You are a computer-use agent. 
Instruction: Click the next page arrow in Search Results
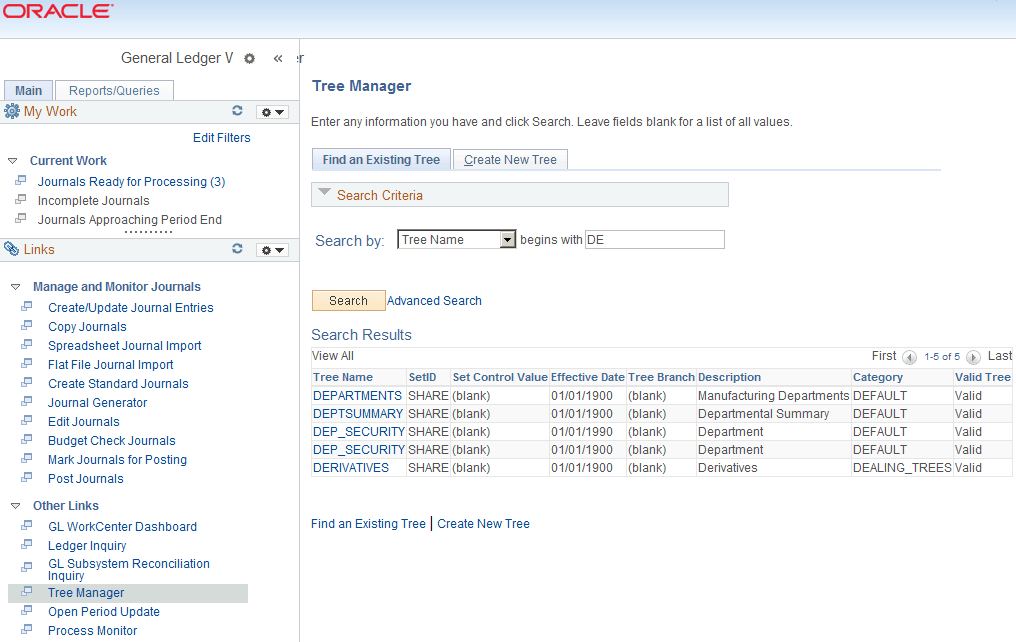click(x=972, y=356)
